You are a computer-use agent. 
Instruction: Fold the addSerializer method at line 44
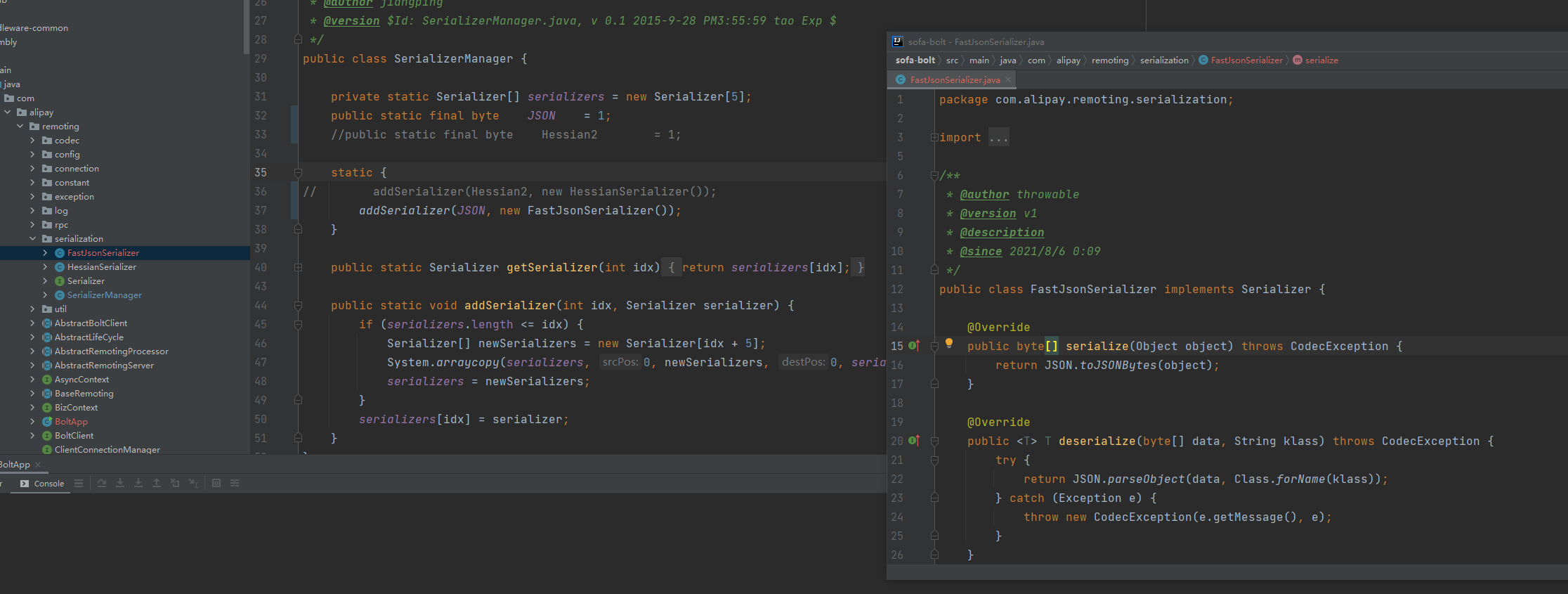tap(298, 306)
